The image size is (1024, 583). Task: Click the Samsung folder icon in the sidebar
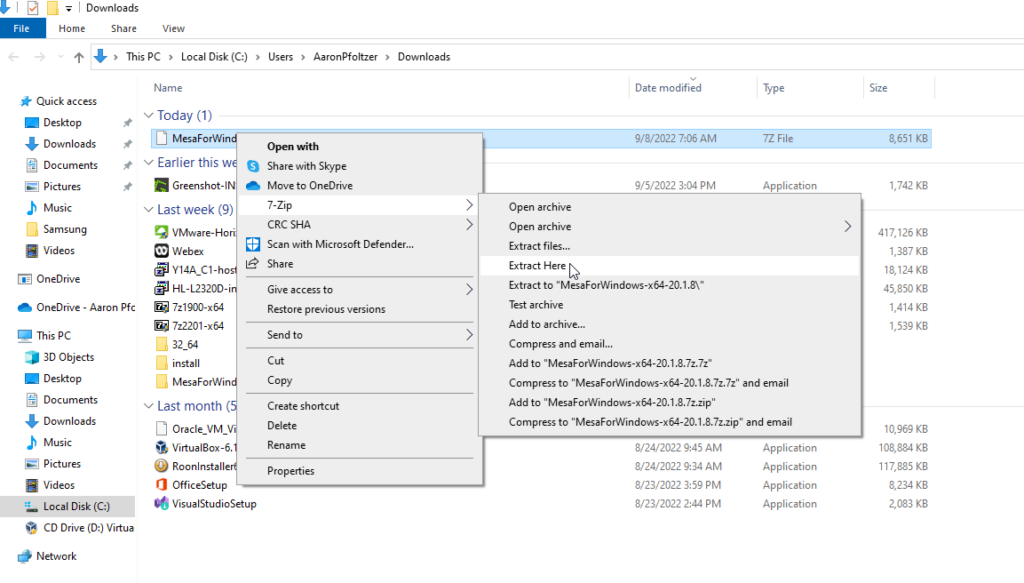[31, 229]
